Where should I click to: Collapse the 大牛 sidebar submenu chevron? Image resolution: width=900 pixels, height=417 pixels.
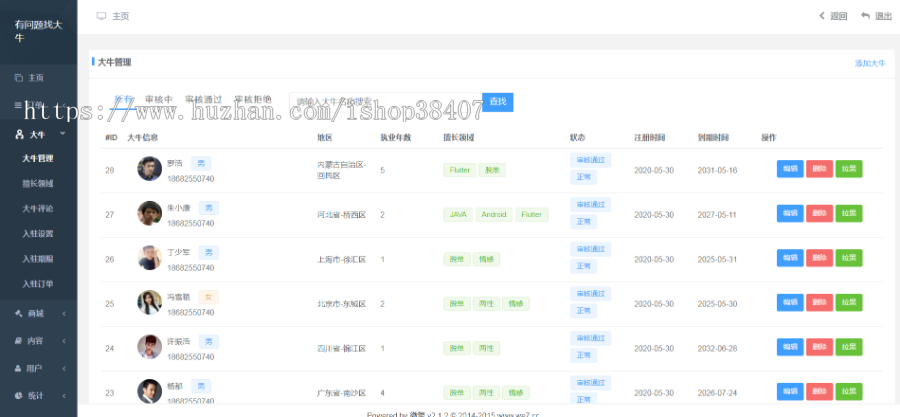pyautogui.click(x=63, y=134)
